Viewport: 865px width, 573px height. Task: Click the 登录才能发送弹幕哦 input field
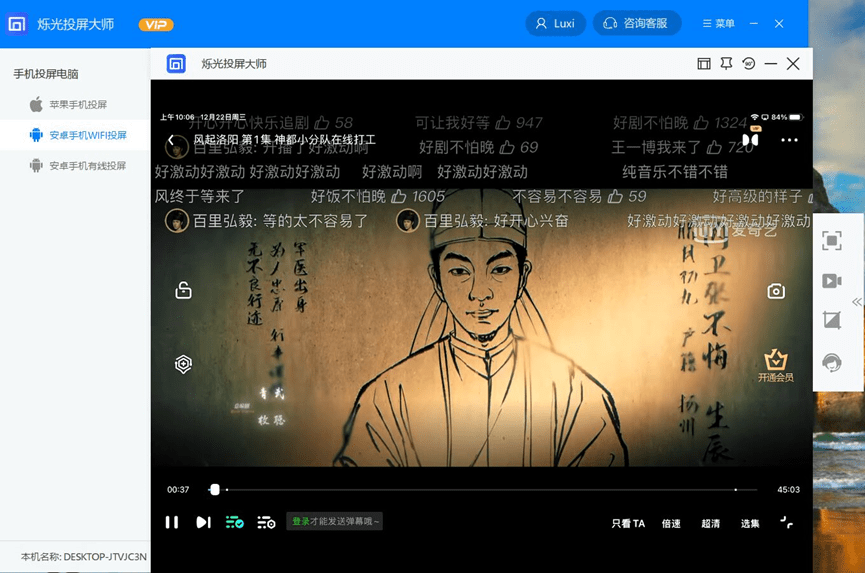click(334, 521)
